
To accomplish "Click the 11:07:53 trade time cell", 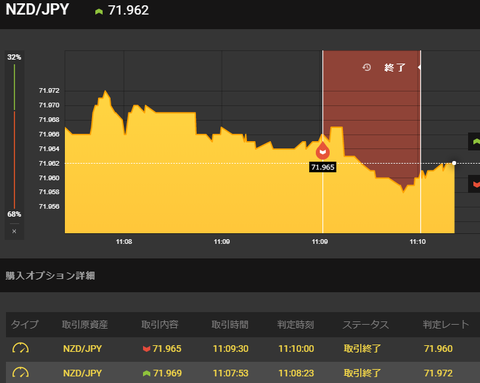I will tap(231, 373).
